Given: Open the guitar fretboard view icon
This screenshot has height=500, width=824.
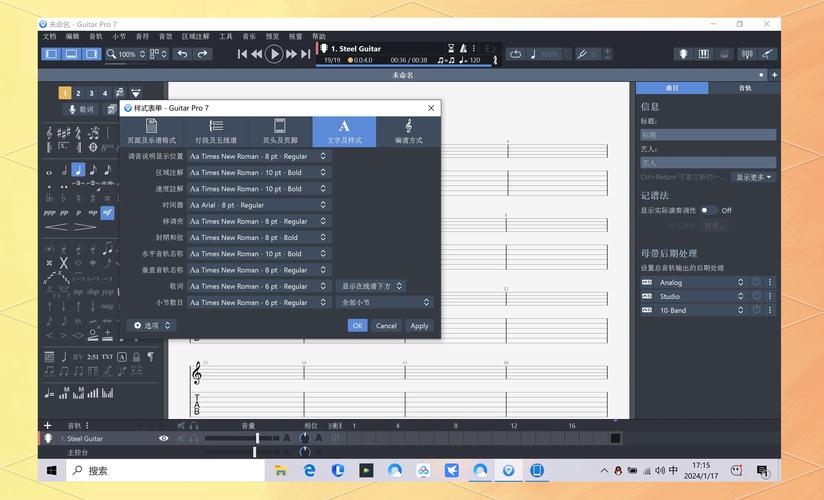Looking at the screenshot, I should coord(683,54).
